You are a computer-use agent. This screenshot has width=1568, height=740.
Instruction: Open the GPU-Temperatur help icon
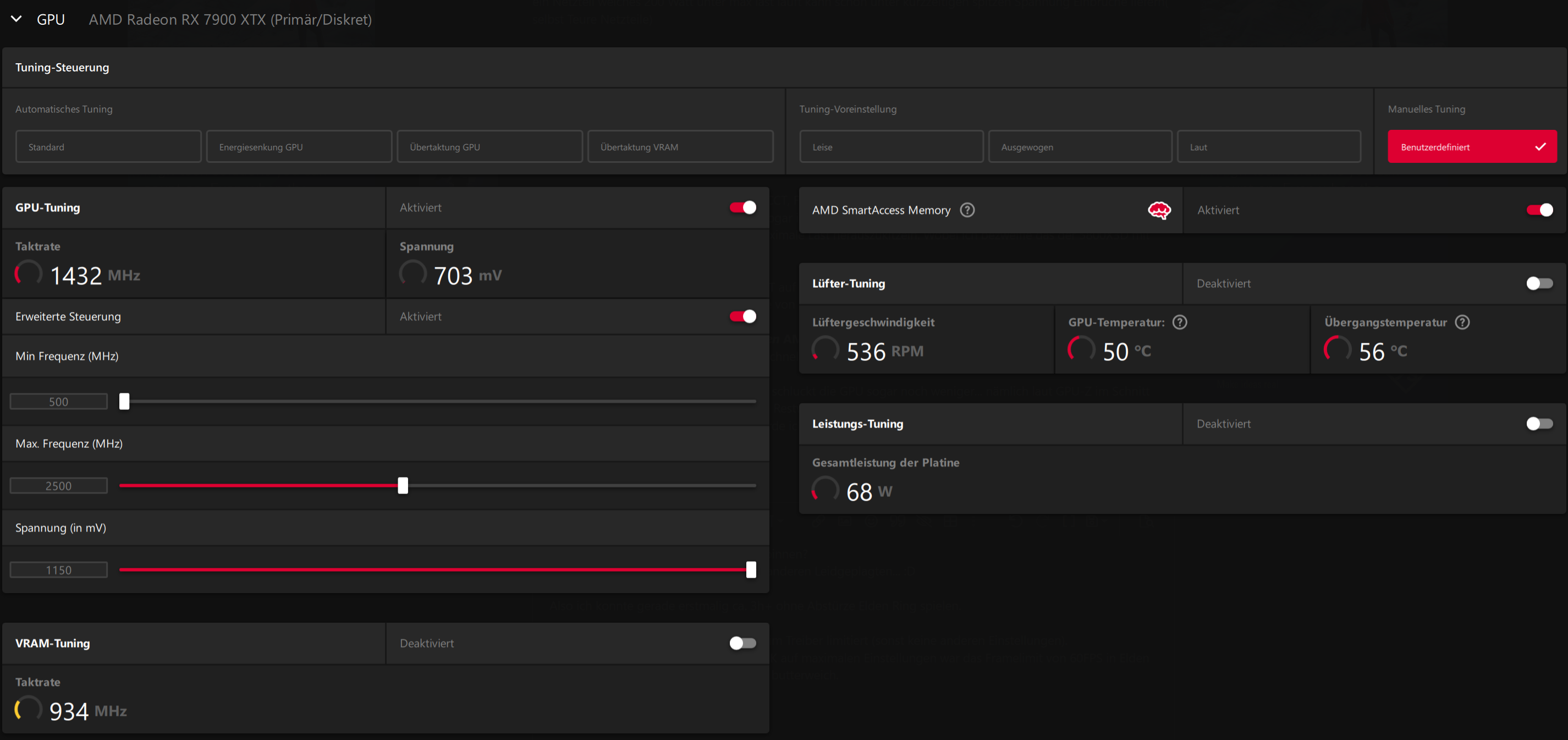click(x=1179, y=322)
